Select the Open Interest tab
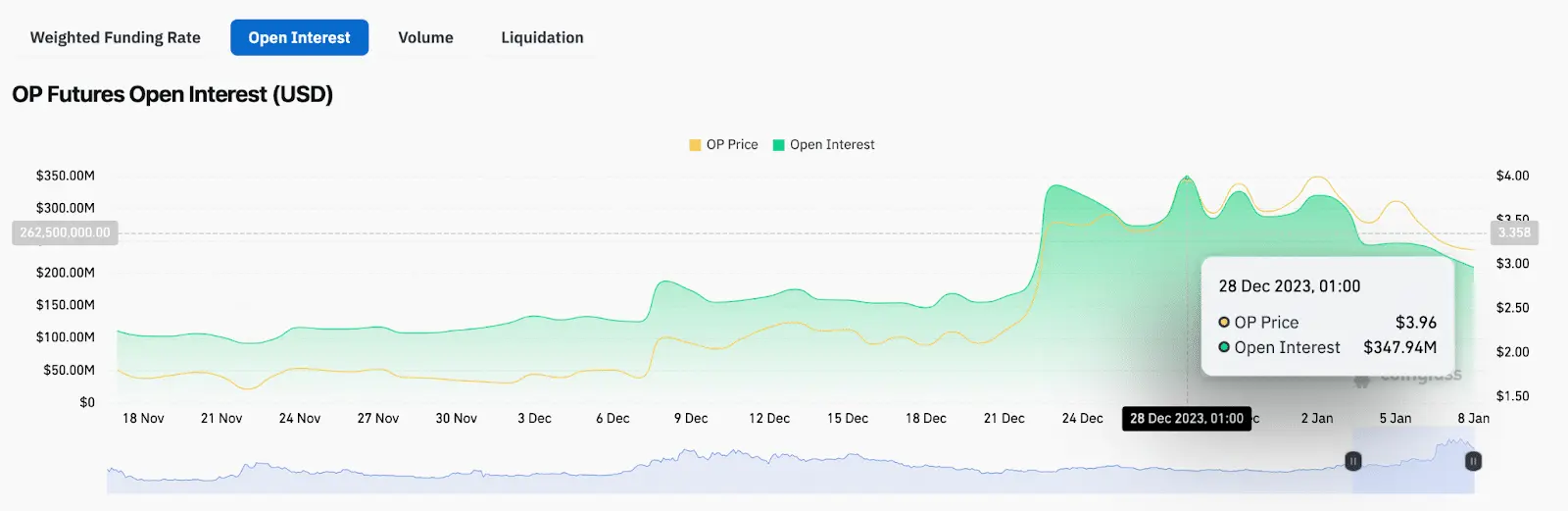 tap(299, 37)
